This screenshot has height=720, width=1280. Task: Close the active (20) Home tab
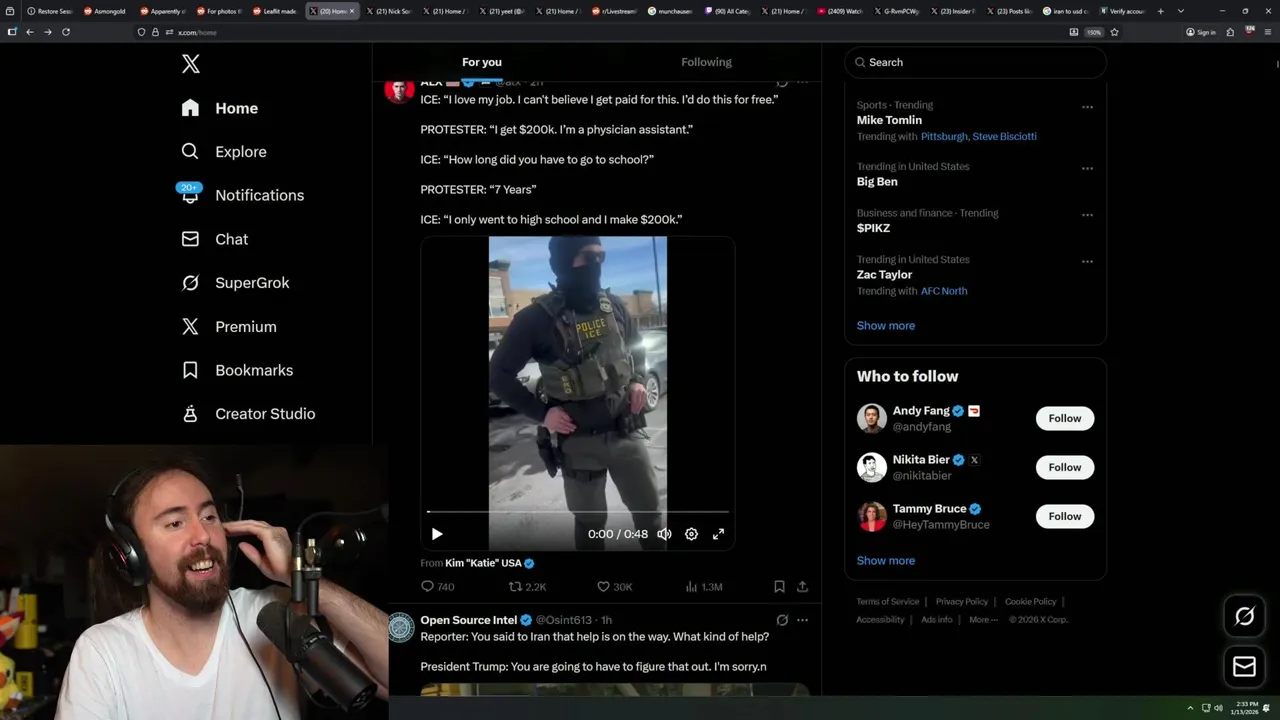tap(352, 11)
